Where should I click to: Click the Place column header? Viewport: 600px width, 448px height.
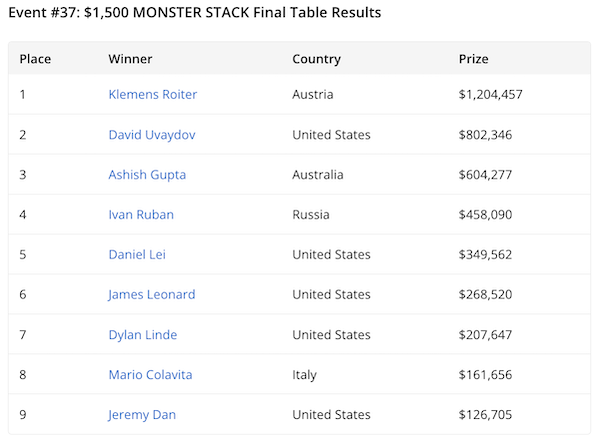coord(35,59)
